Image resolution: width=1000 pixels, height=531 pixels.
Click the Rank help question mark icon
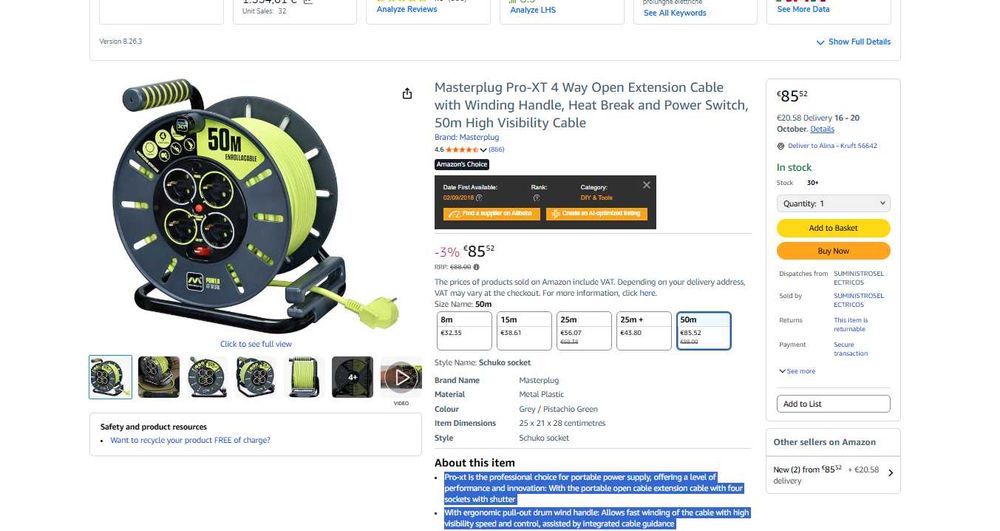coord(536,198)
